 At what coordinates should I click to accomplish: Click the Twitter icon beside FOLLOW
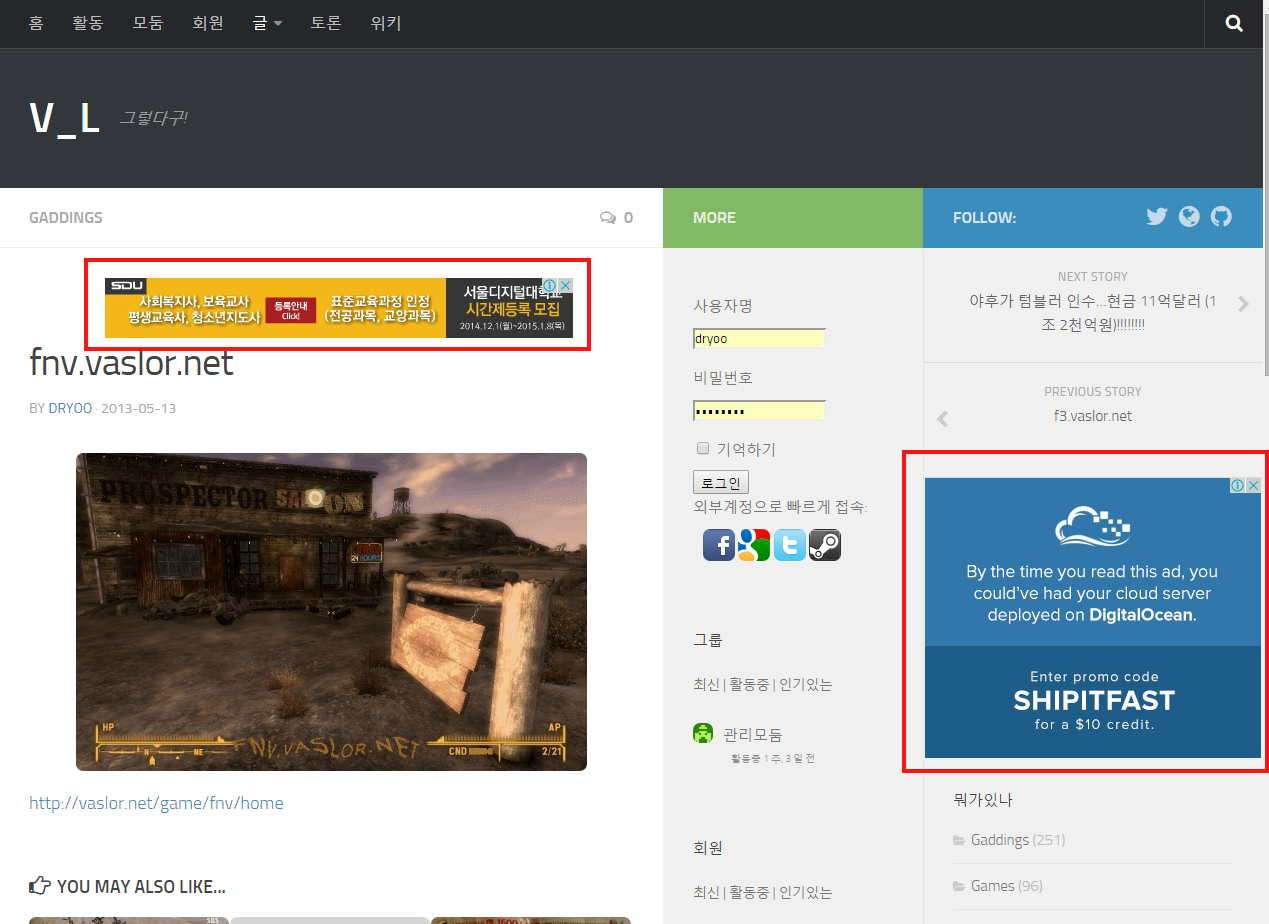tap(1157, 216)
